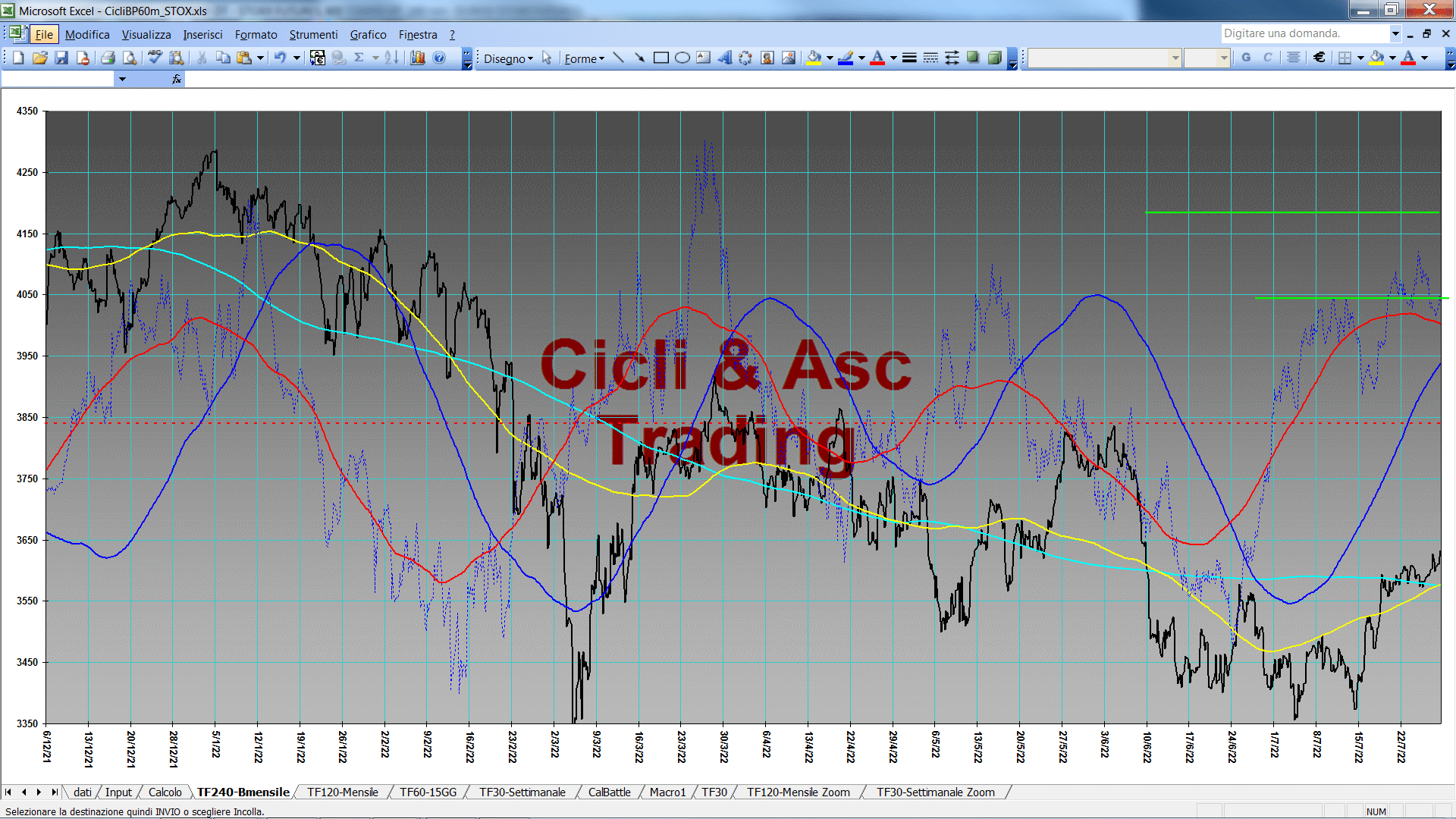Expand the Name Box dropdown arrow
1456x819 pixels.
coord(122,79)
